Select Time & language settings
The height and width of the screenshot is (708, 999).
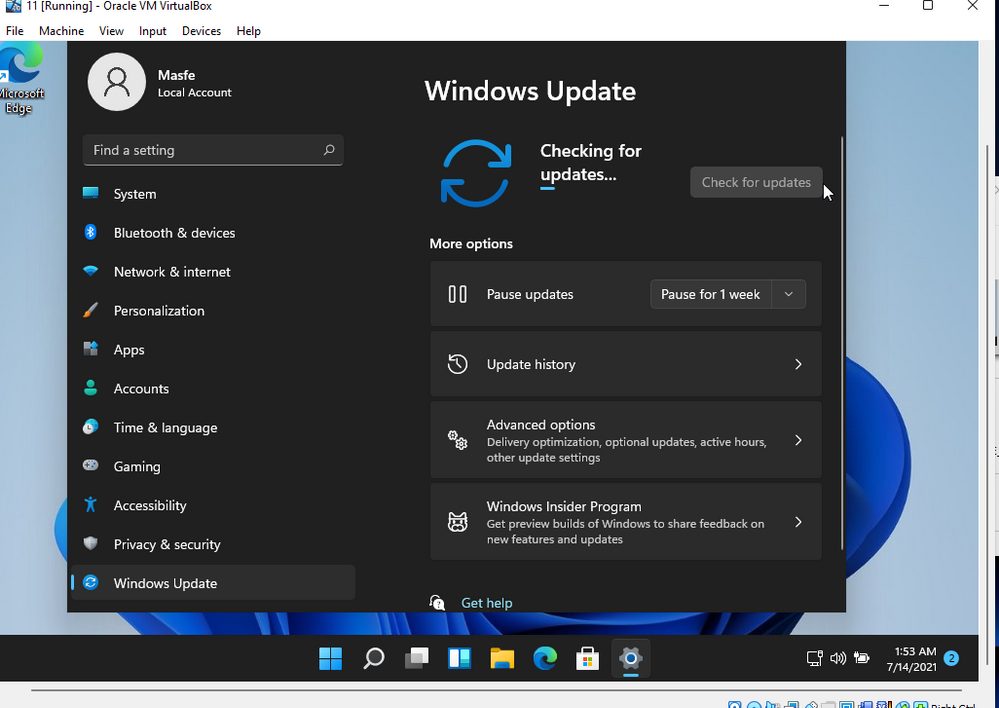pos(165,427)
